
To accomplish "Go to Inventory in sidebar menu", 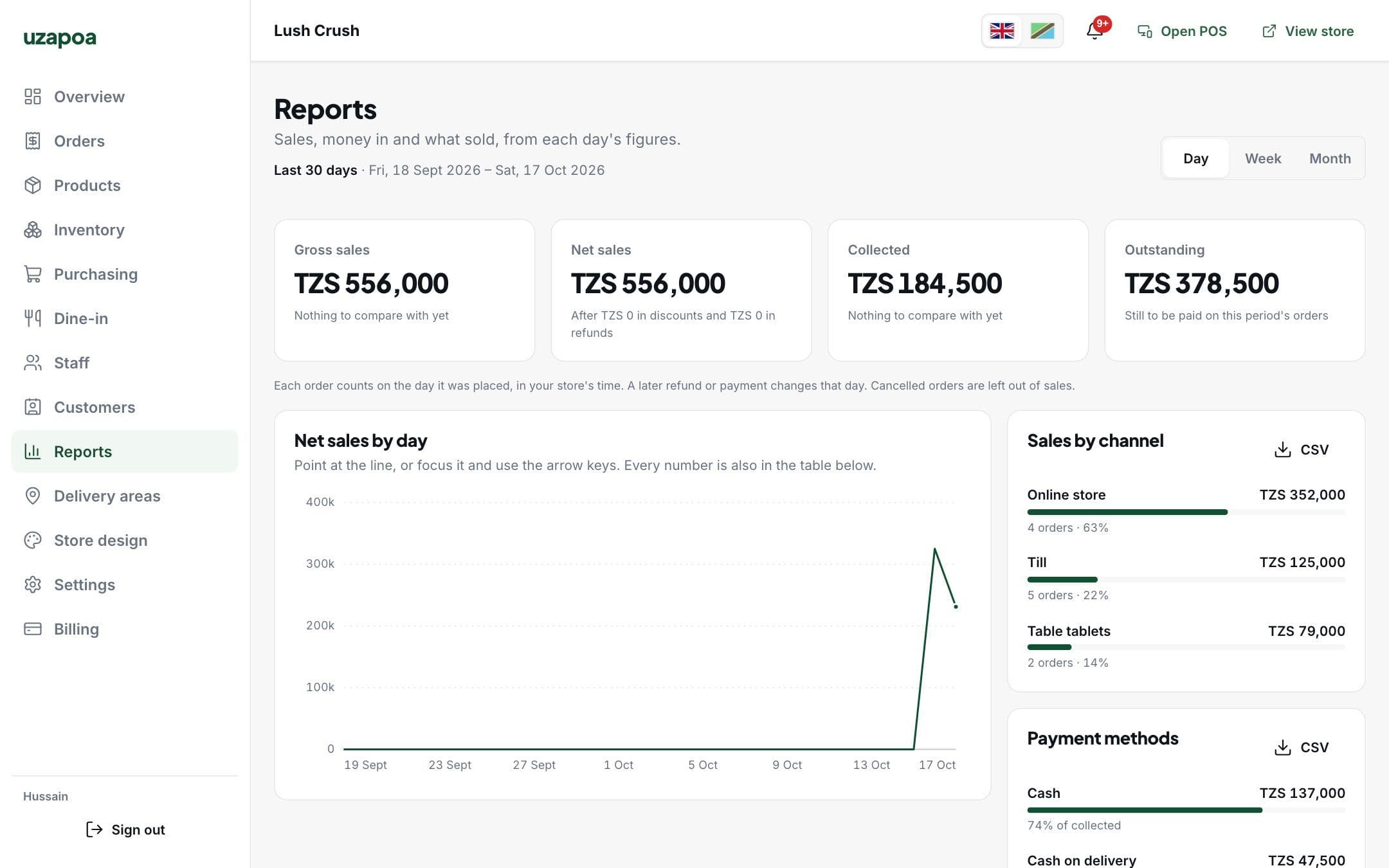I will (x=125, y=230).
